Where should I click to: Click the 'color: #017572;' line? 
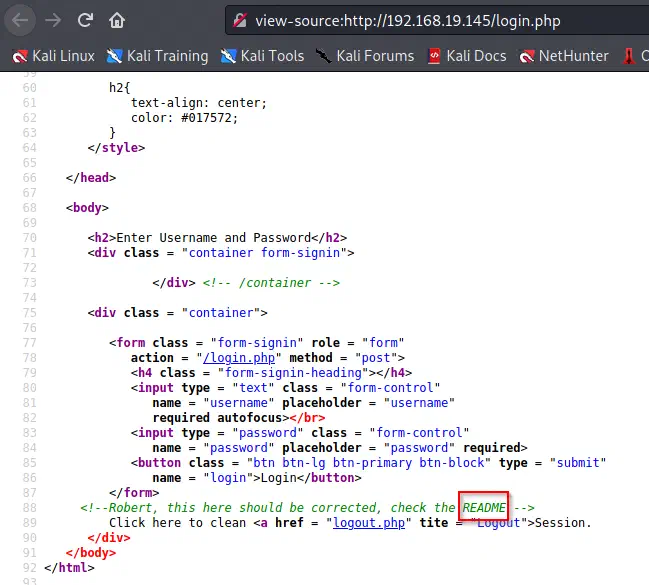[185, 118]
